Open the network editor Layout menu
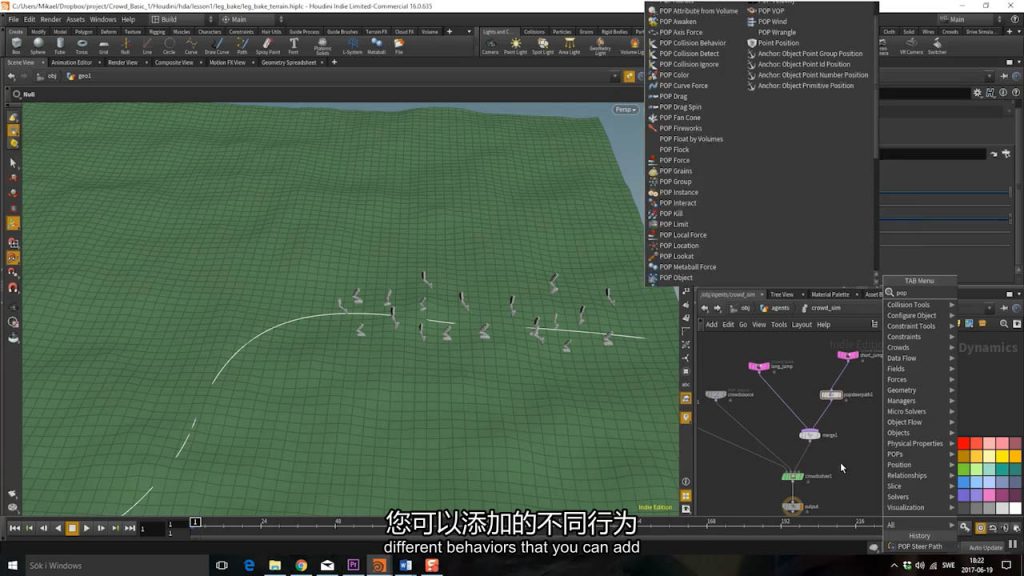Screen dimensions: 1024x576 pos(801,325)
